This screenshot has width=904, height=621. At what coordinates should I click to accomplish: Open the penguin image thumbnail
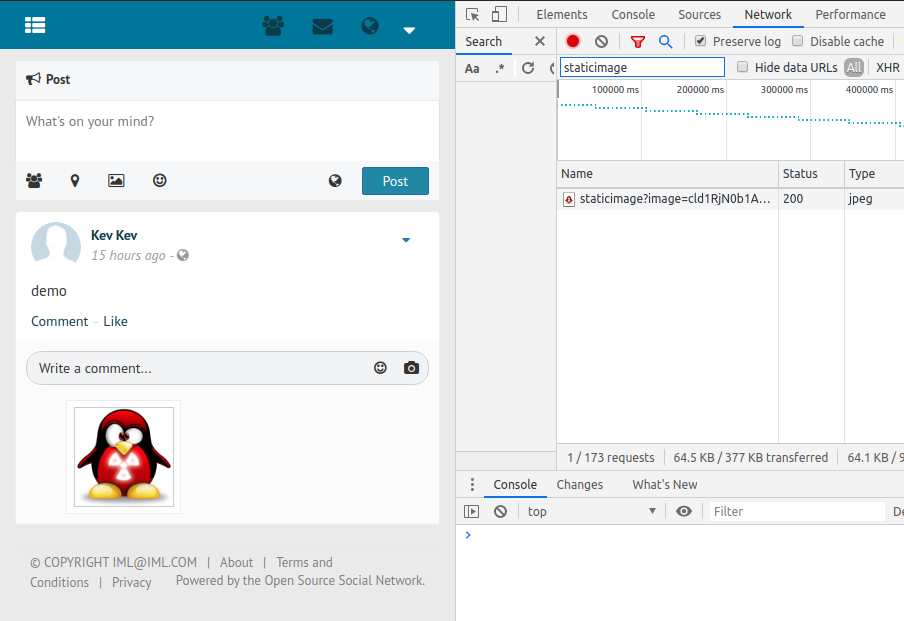pyautogui.click(x=124, y=457)
